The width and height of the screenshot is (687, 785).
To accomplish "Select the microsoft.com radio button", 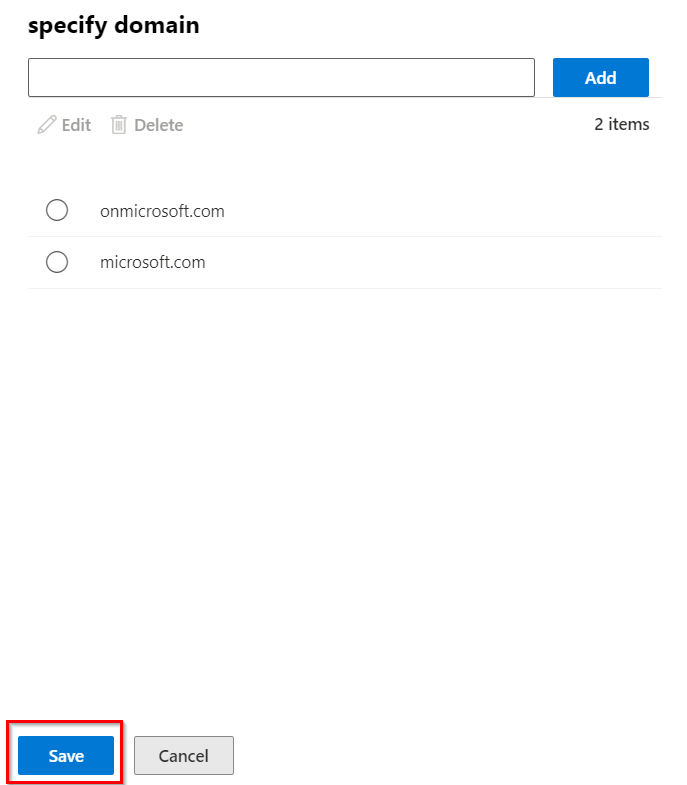I will [57, 262].
